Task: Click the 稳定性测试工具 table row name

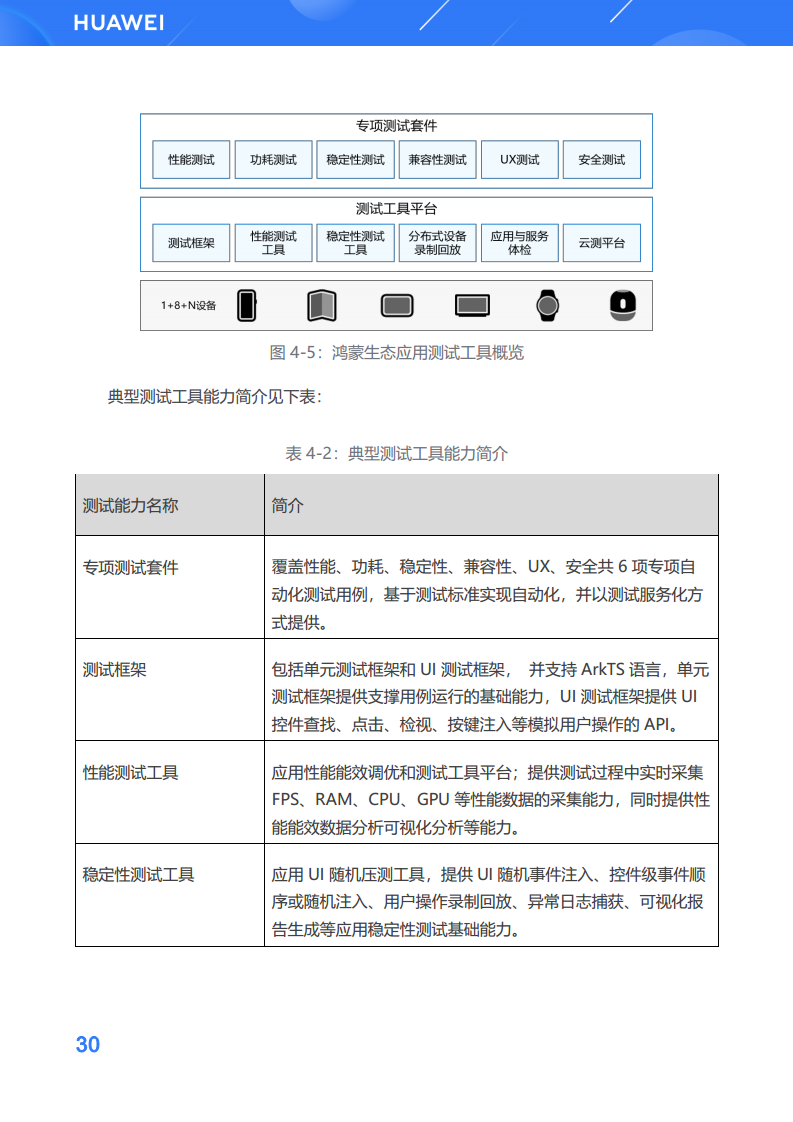Action: (138, 875)
